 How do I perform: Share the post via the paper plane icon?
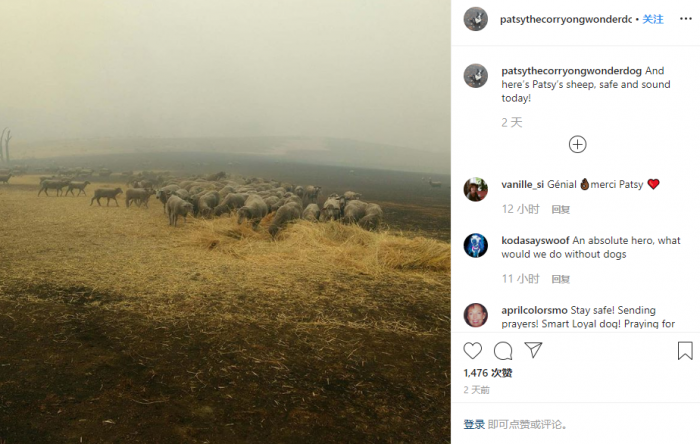pyautogui.click(x=533, y=350)
